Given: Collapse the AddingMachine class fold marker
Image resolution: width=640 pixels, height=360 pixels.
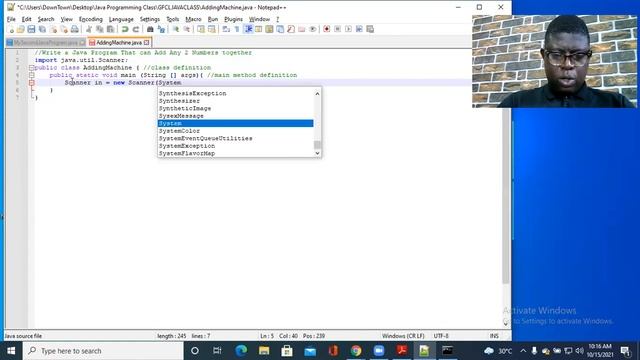Looking at the screenshot, I should (31, 68).
